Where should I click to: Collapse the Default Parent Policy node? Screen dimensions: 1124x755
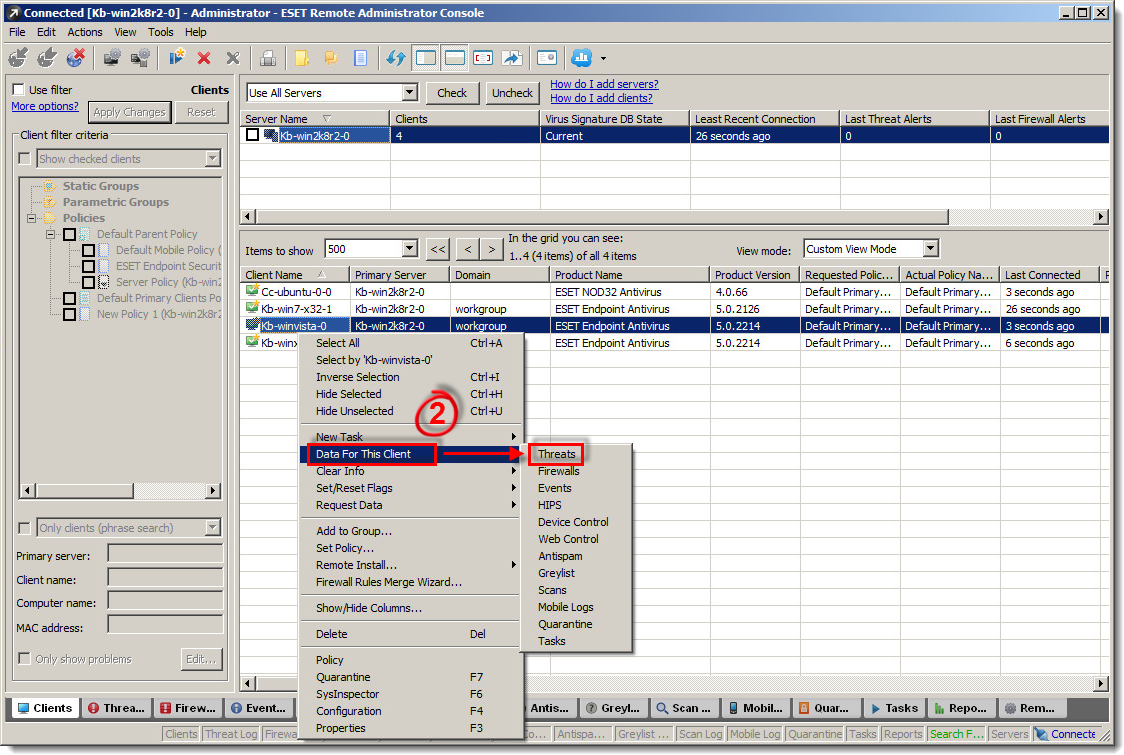pyautogui.click(x=50, y=234)
